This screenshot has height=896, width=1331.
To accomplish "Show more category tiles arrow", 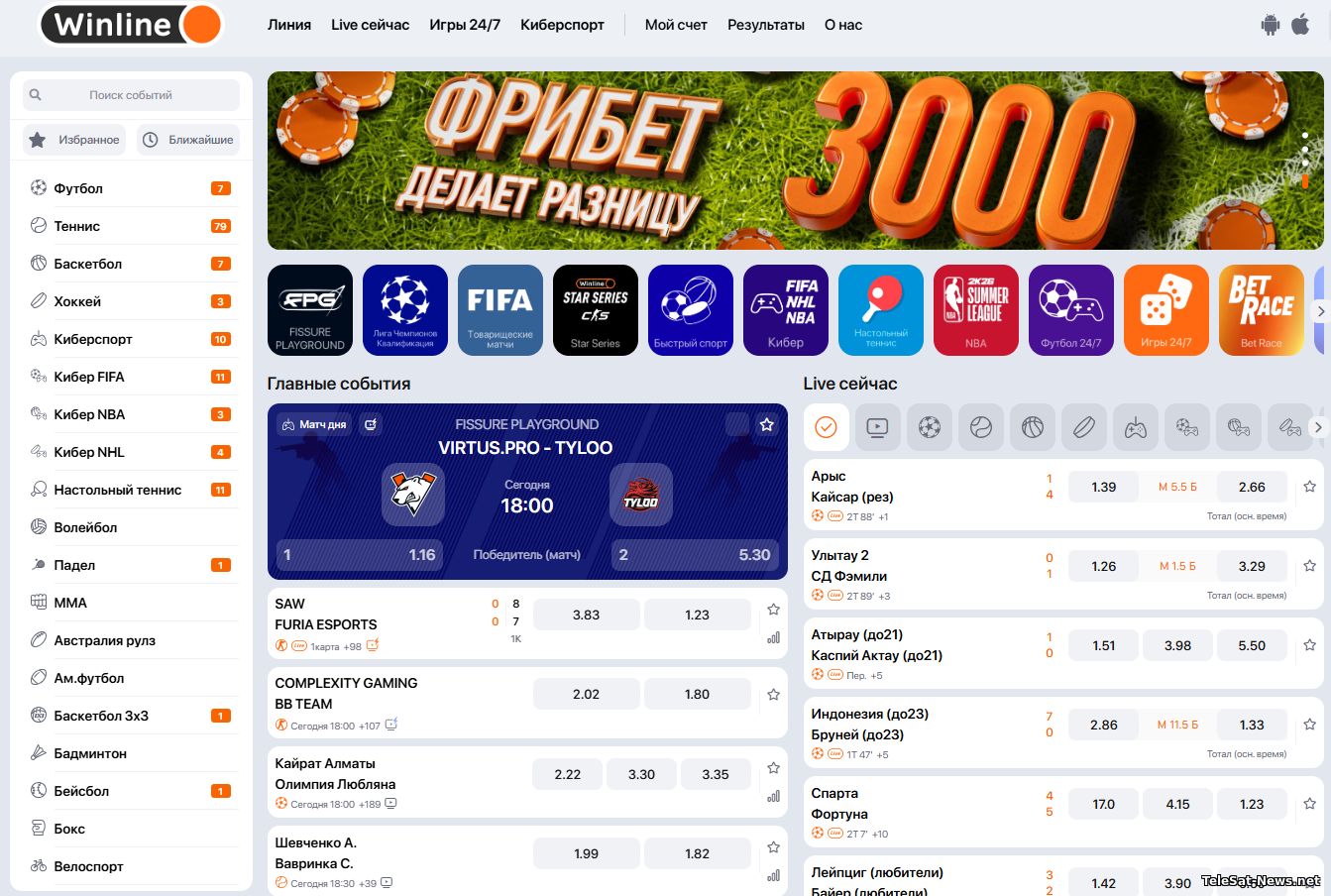I will (x=1320, y=311).
